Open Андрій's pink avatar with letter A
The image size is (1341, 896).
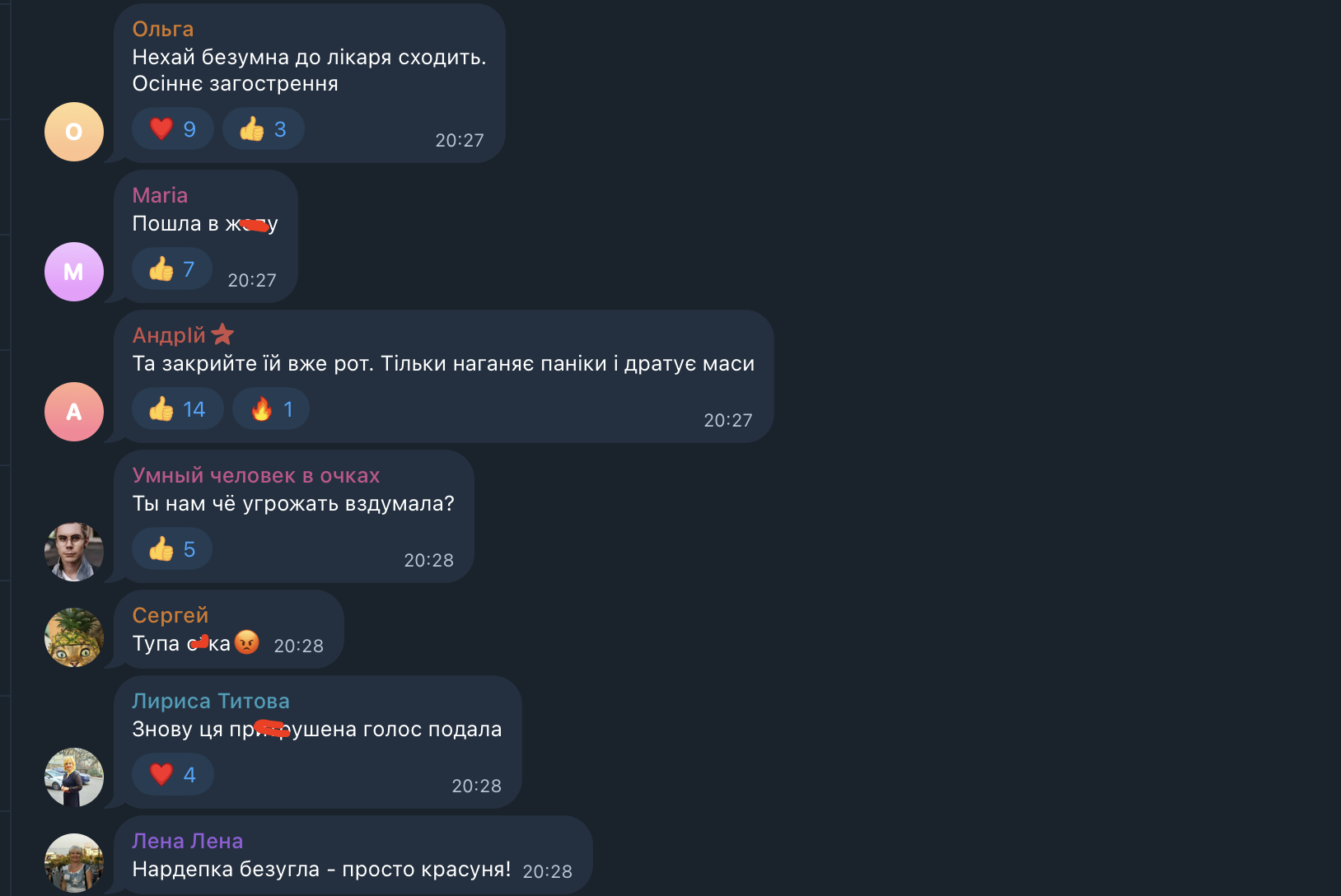click(74, 412)
